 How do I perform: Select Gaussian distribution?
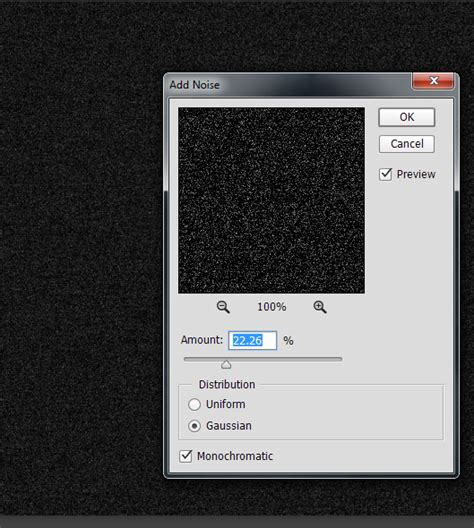click(194, 426)
